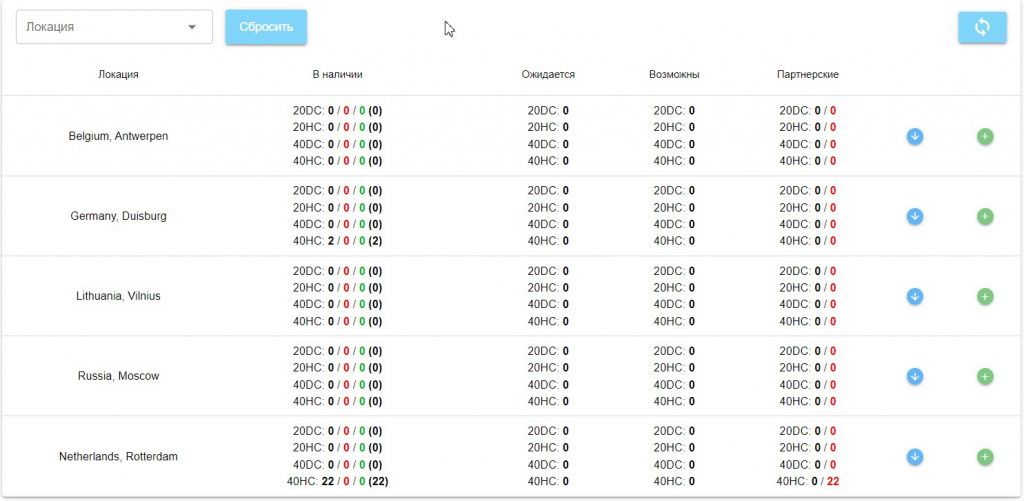This screenshot has height=501, width=1024.
Task: Open the Локация dropdown arrow
Action: [192, 27]
